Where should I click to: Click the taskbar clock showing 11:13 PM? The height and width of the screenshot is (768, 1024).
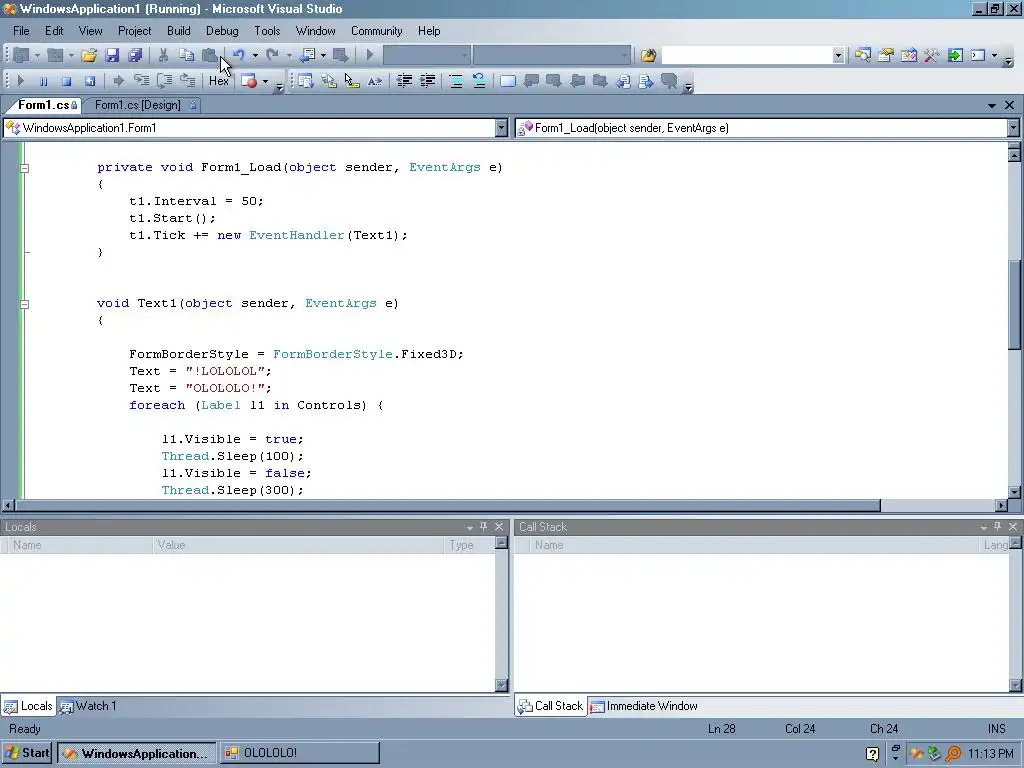(x=991, y=754)
